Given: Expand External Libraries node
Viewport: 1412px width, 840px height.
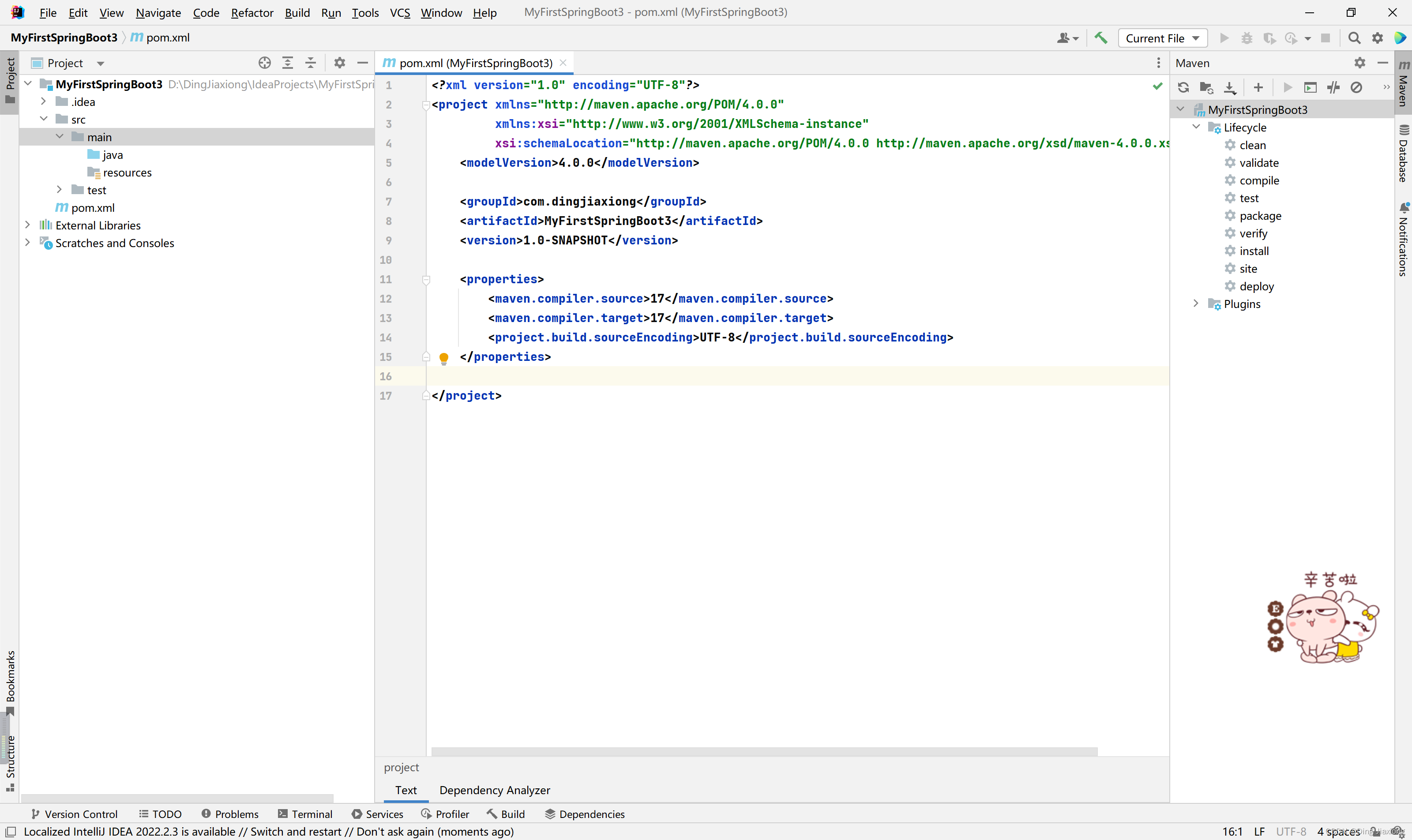Looking at the screenshot, I should click(x=28, y=225).
